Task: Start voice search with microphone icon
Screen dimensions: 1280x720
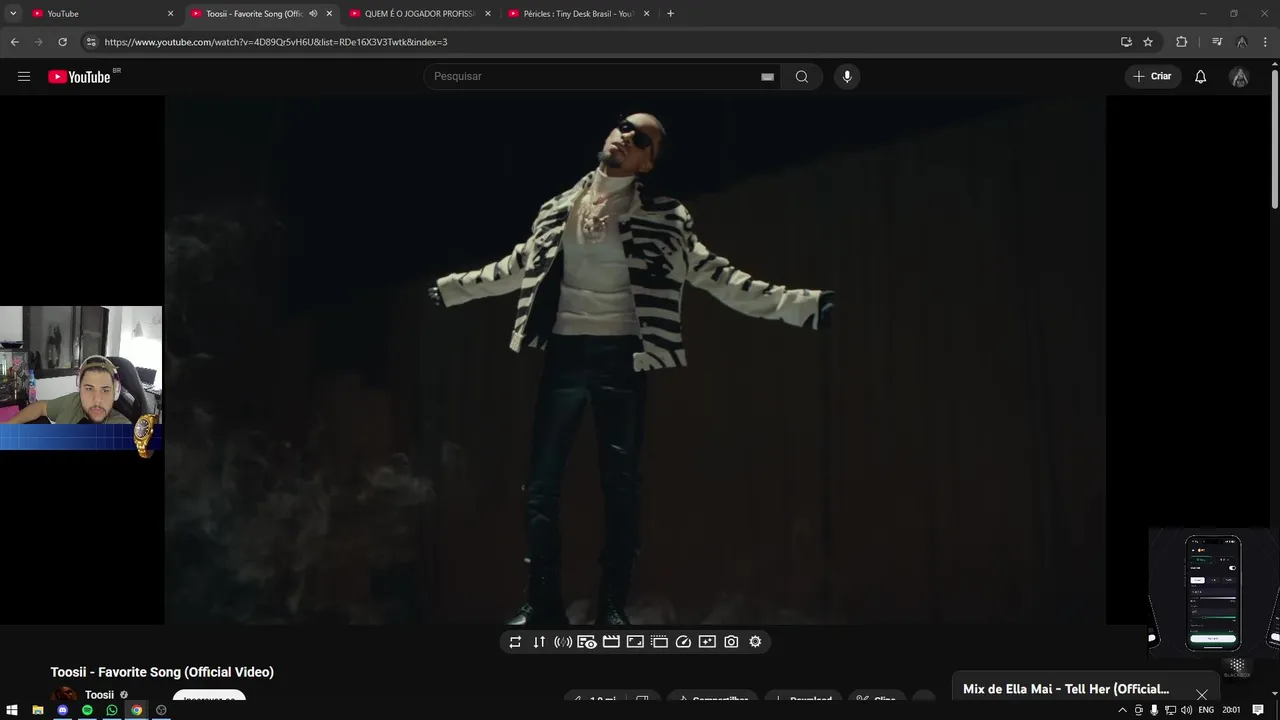Action: (847, 77)
